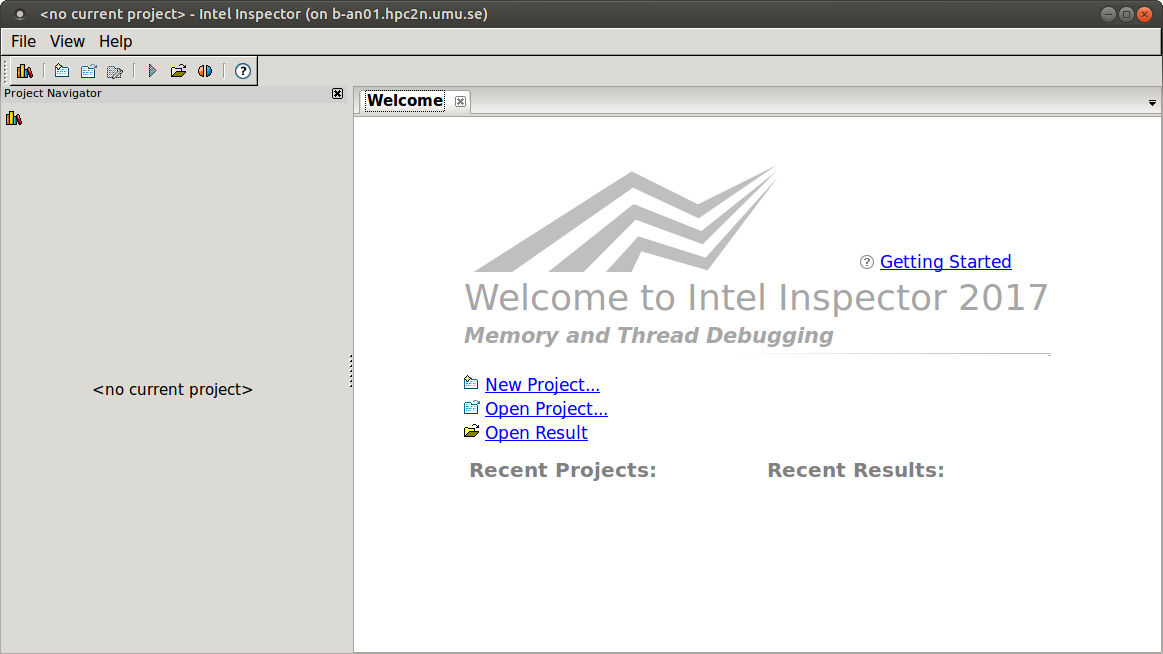The height and width of the screenshot is (654, 1163).
Task: Click the Help question mark toolbar icon
Action: pos(243,71)
